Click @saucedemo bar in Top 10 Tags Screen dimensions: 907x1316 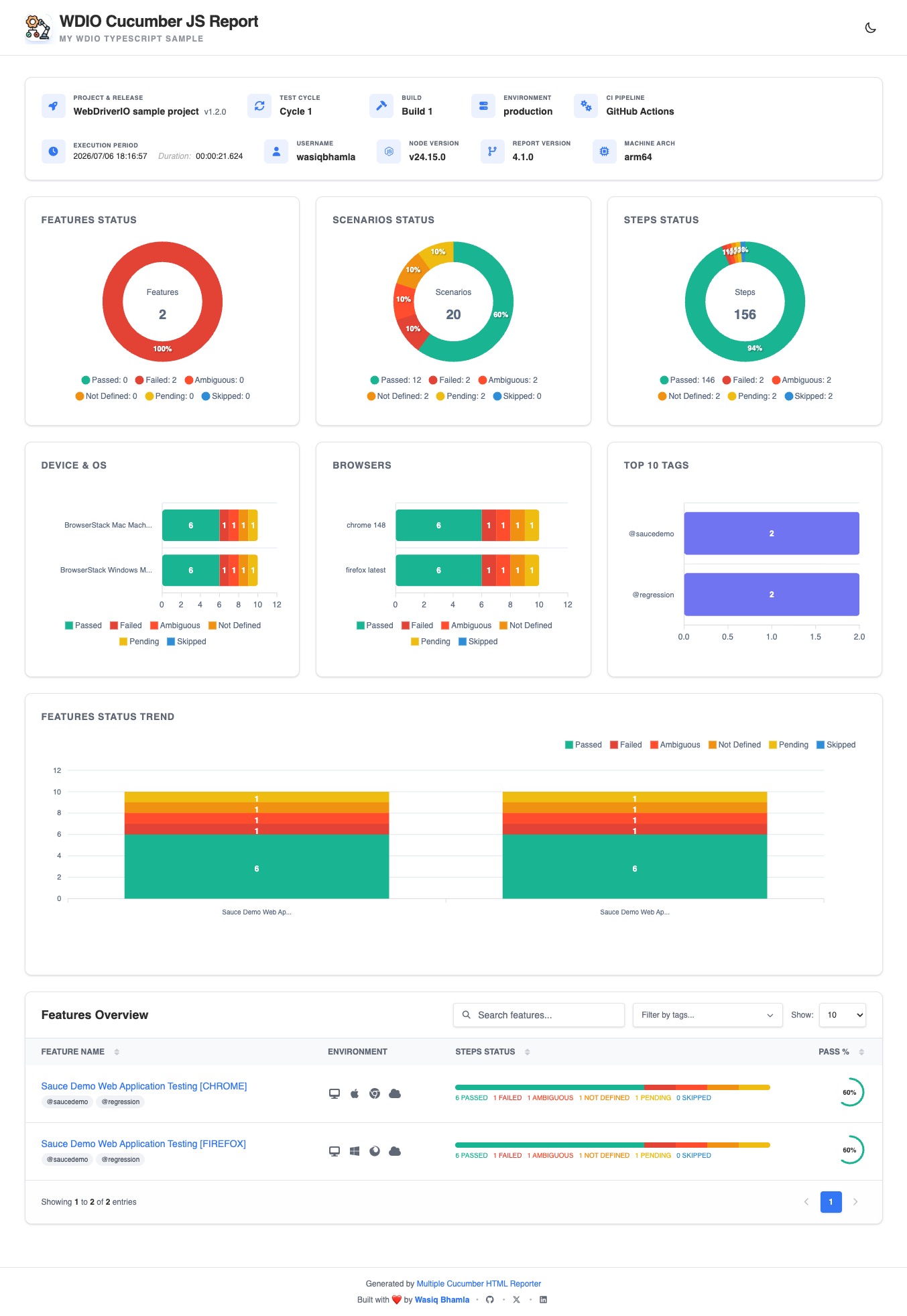tap(772, 533)
